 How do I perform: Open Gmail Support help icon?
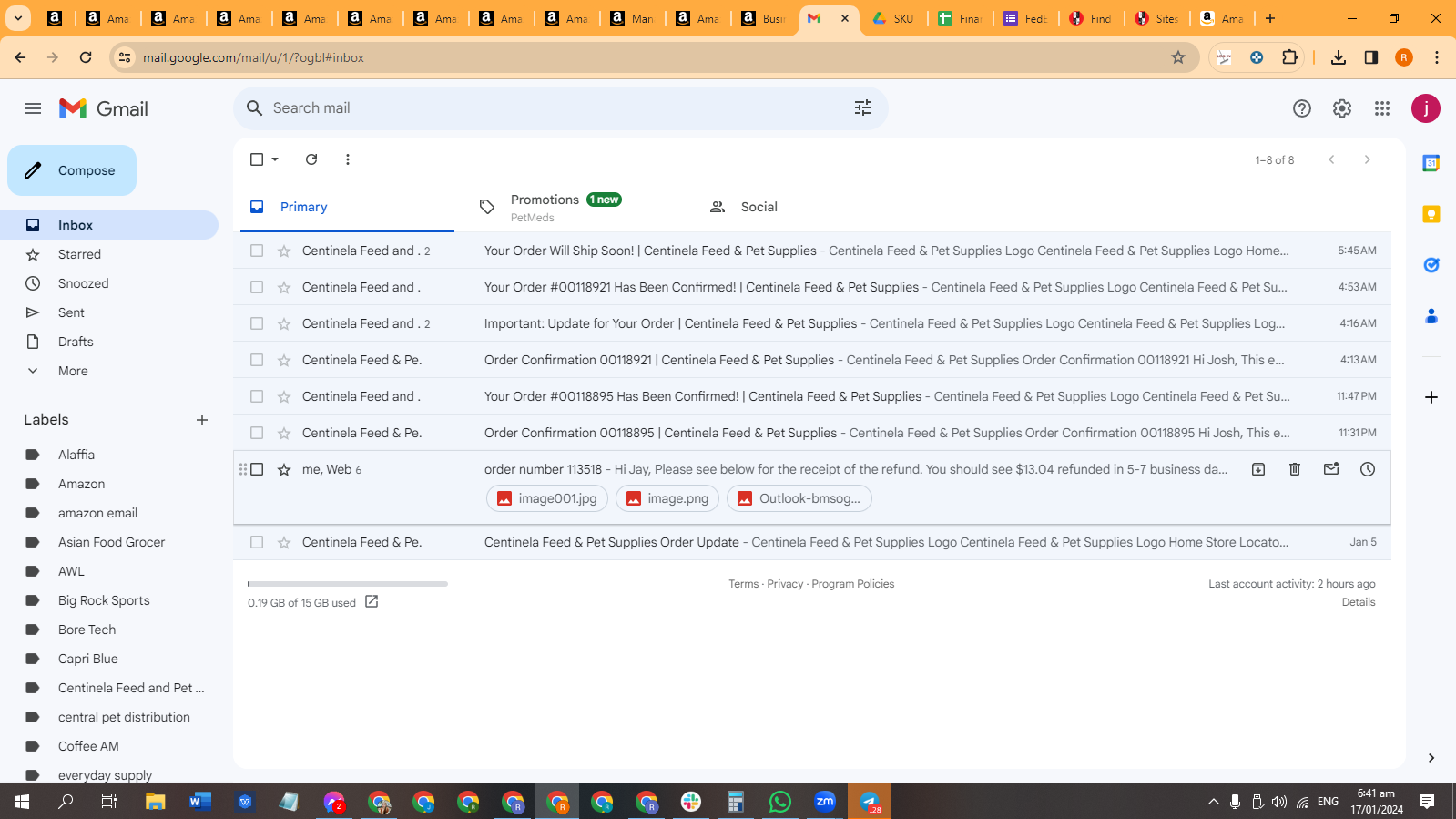click(x=1302, y=108)
